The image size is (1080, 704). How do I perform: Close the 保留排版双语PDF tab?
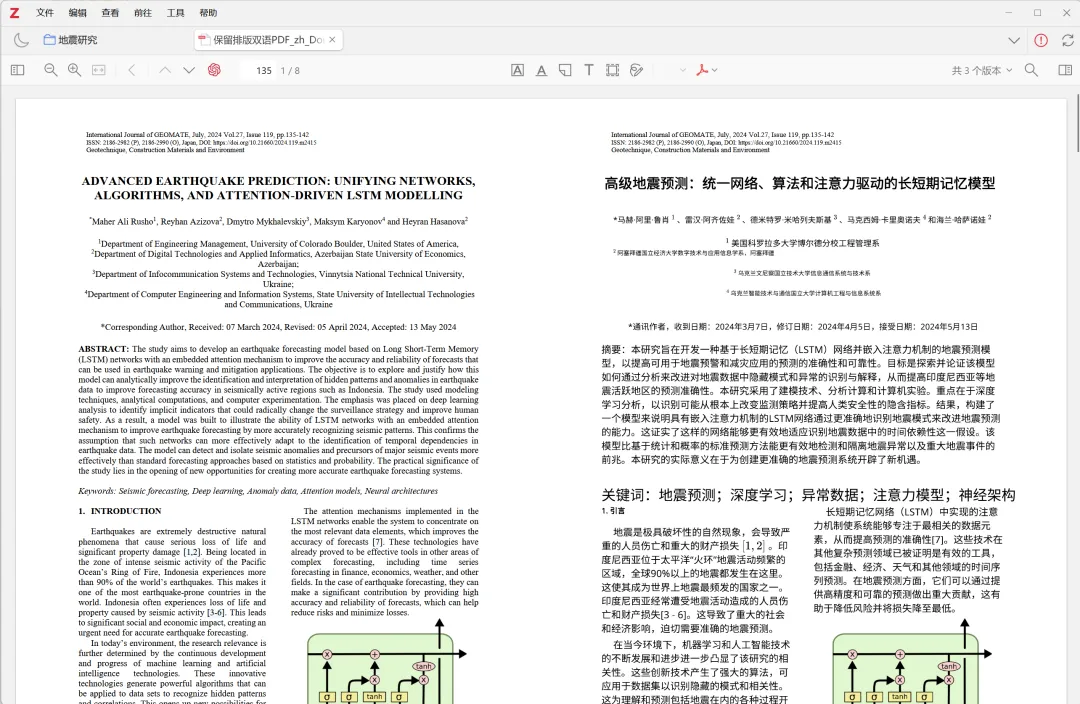(x=333, y=40)
